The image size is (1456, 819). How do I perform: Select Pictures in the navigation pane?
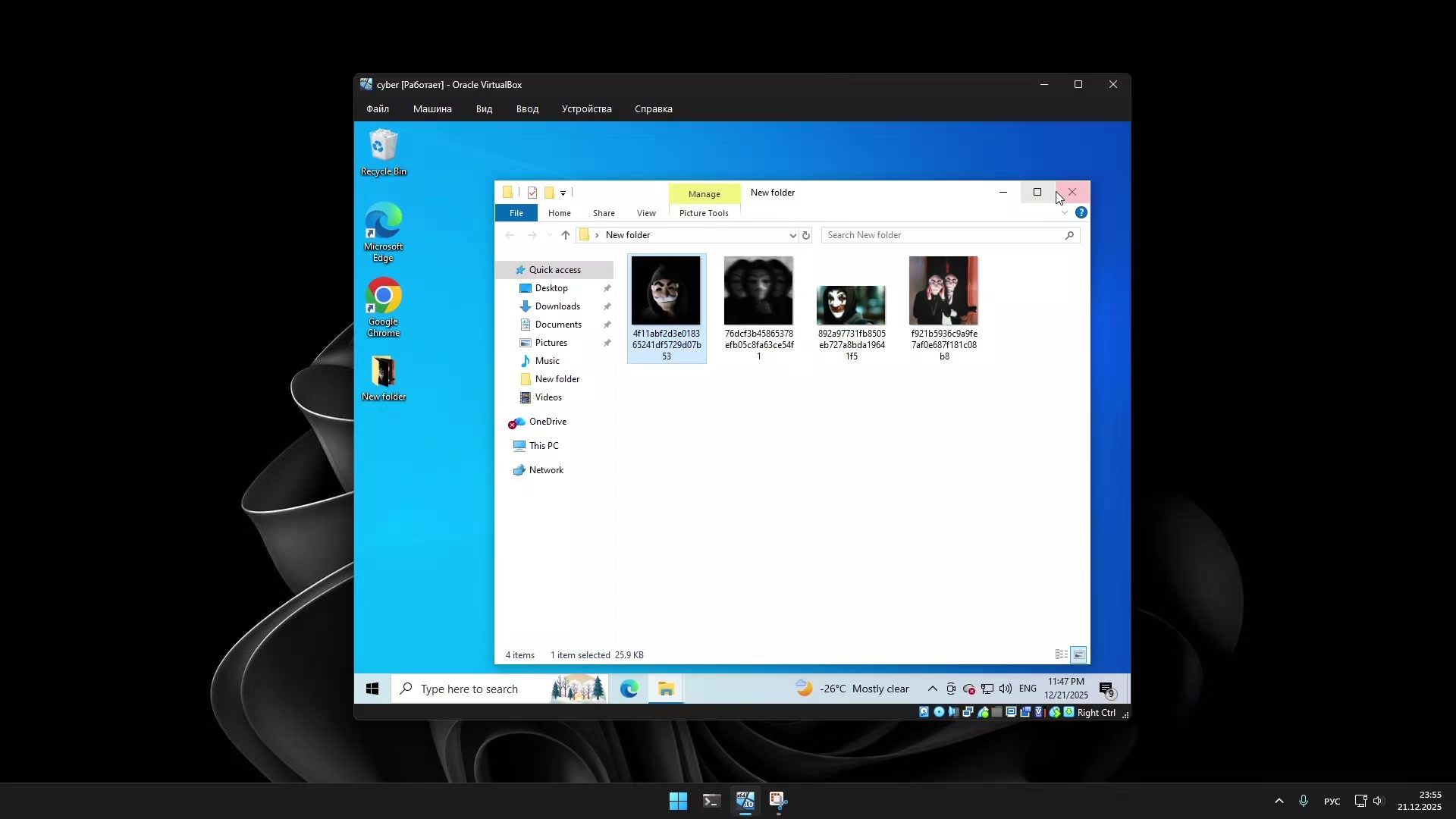pos(551,343)
